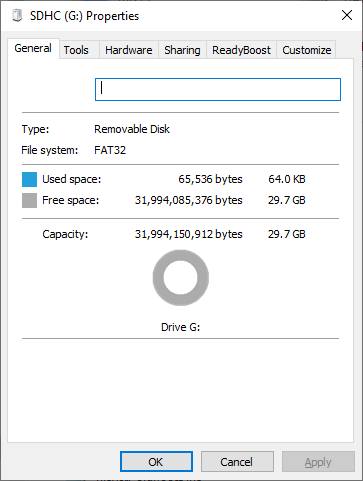The width and height of the screenshot is (363, 481).
Task: Click the blue Used space color square
Action: [29, 179]
